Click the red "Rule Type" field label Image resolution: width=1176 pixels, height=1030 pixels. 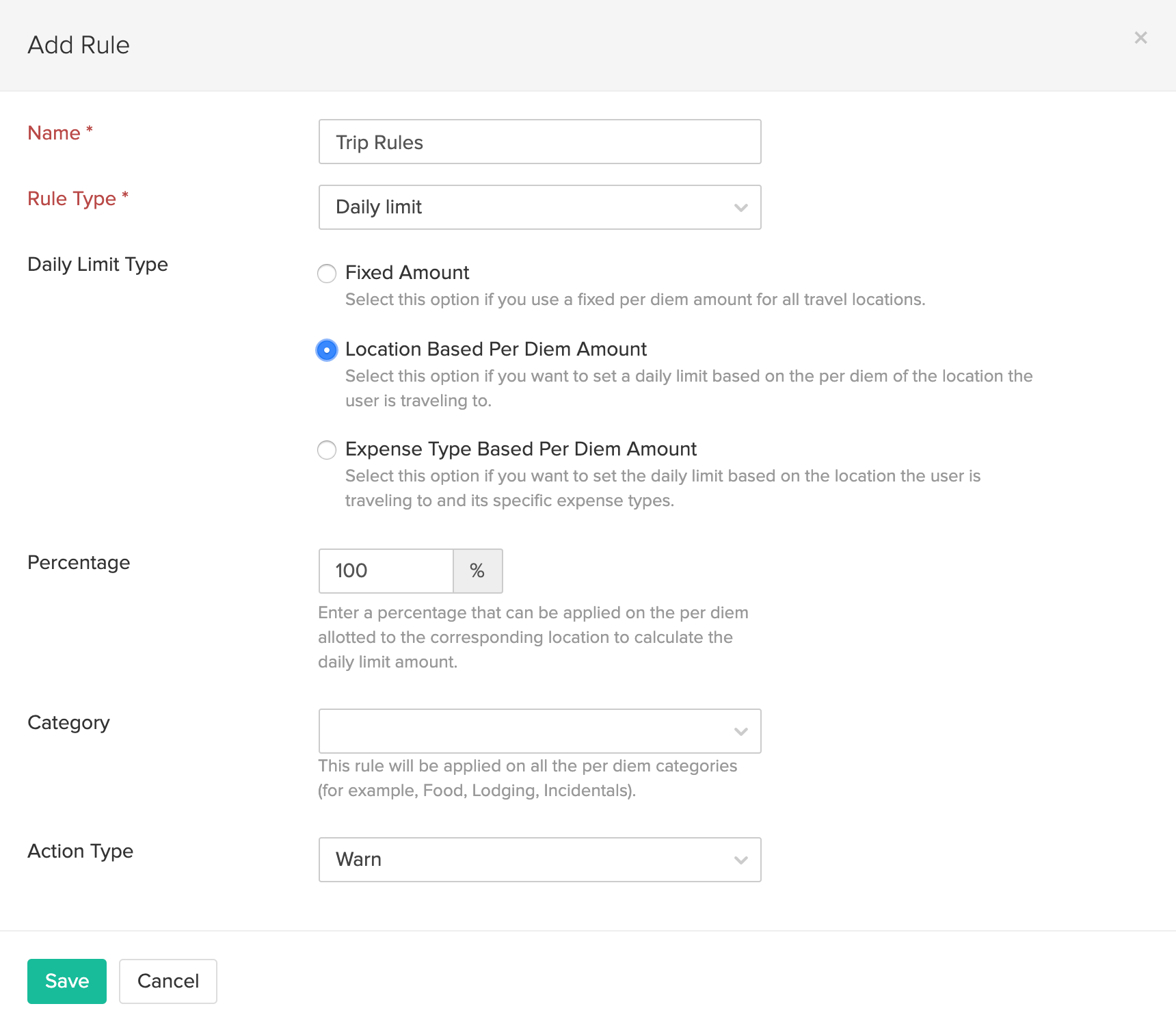pyautogui.click(x=72, y=199)
